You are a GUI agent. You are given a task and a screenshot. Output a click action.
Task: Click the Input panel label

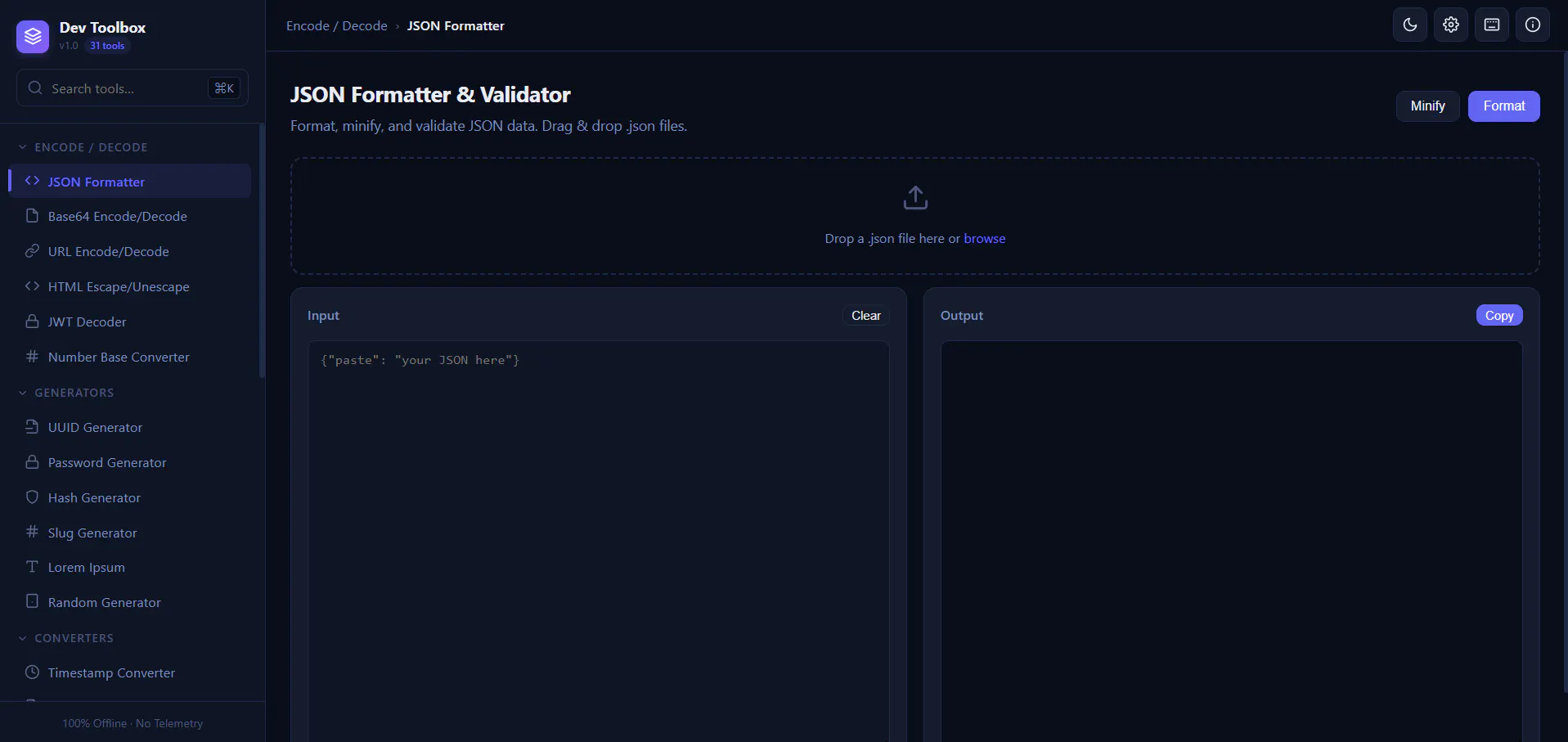click(323, 315)
